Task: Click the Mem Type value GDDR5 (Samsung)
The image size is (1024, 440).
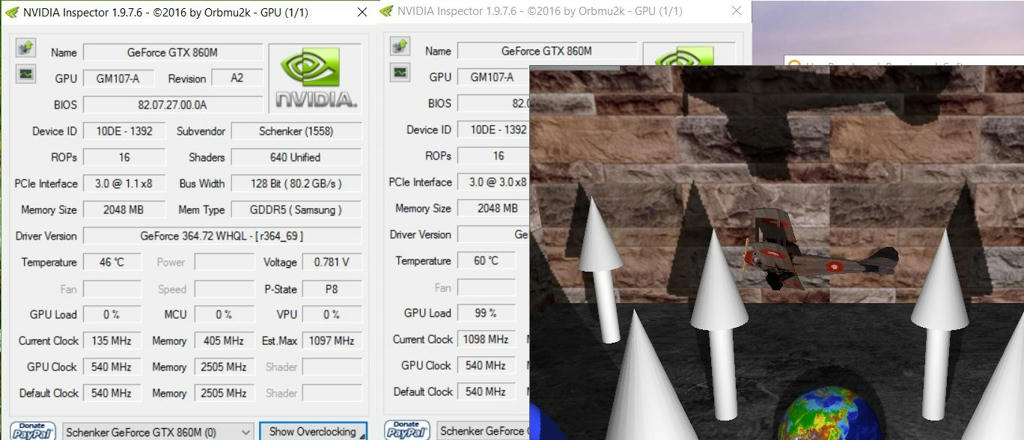Action: (296, 210)
